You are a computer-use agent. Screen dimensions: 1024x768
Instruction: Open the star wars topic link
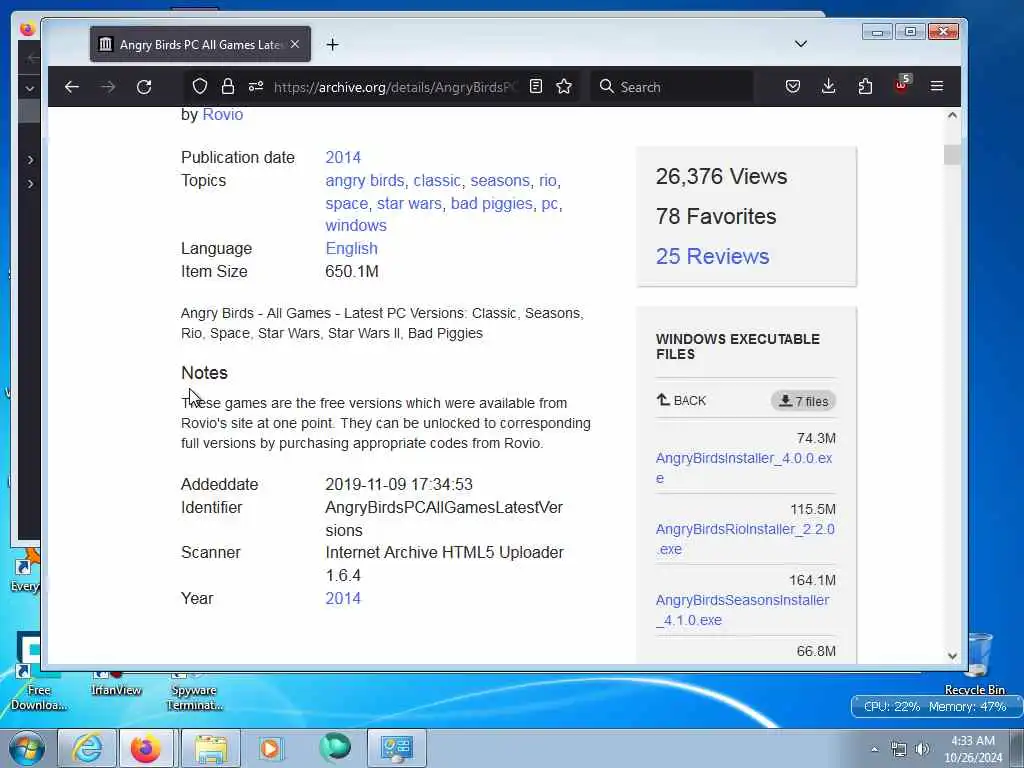409,204
